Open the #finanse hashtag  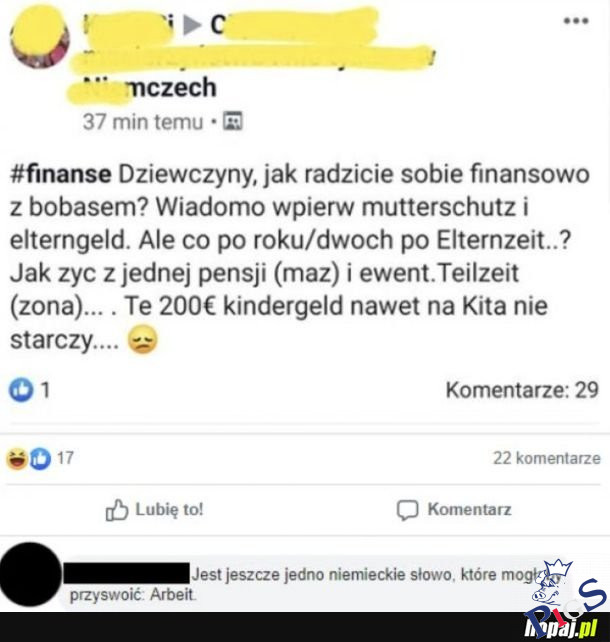(x=61, y=174)
